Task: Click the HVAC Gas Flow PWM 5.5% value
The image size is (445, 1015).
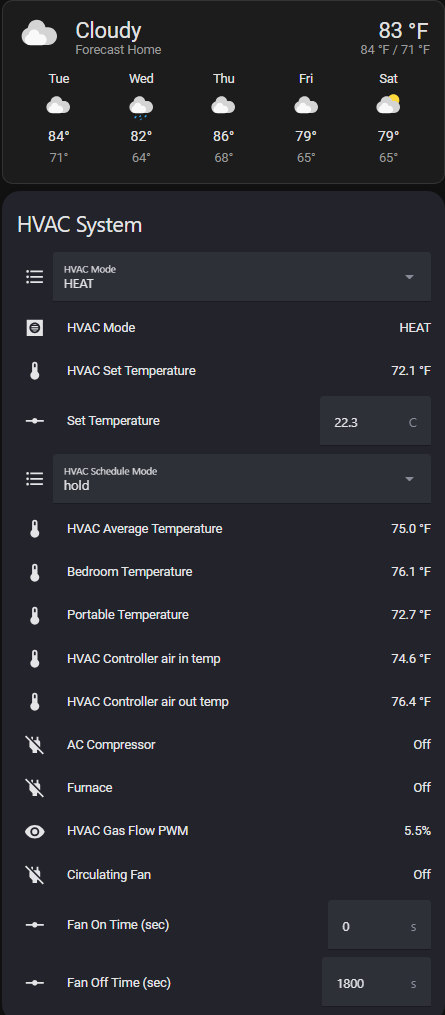Action: [x=418, y=831]
